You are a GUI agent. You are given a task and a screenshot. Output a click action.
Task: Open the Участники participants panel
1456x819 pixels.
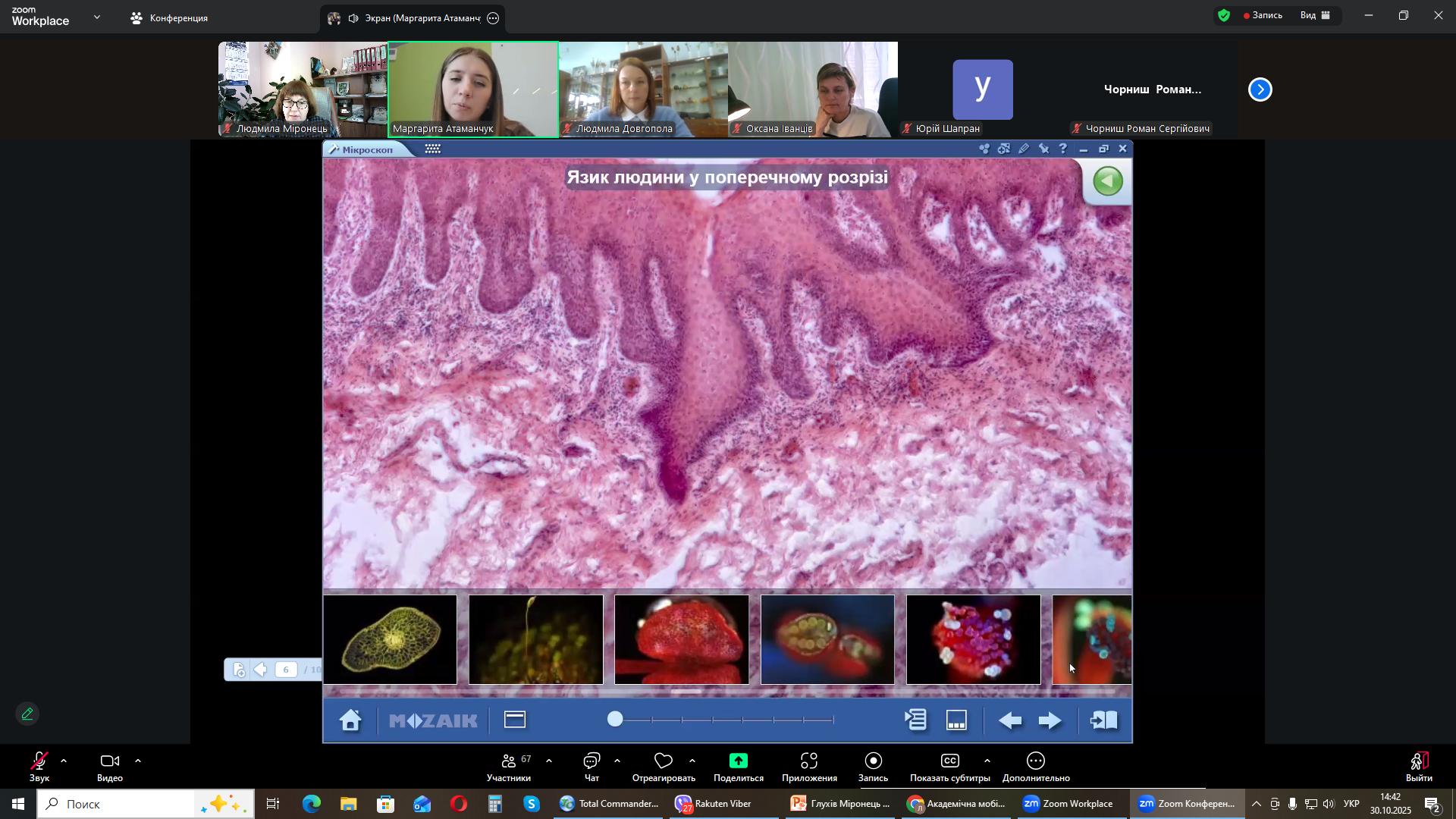coord(509,767)
